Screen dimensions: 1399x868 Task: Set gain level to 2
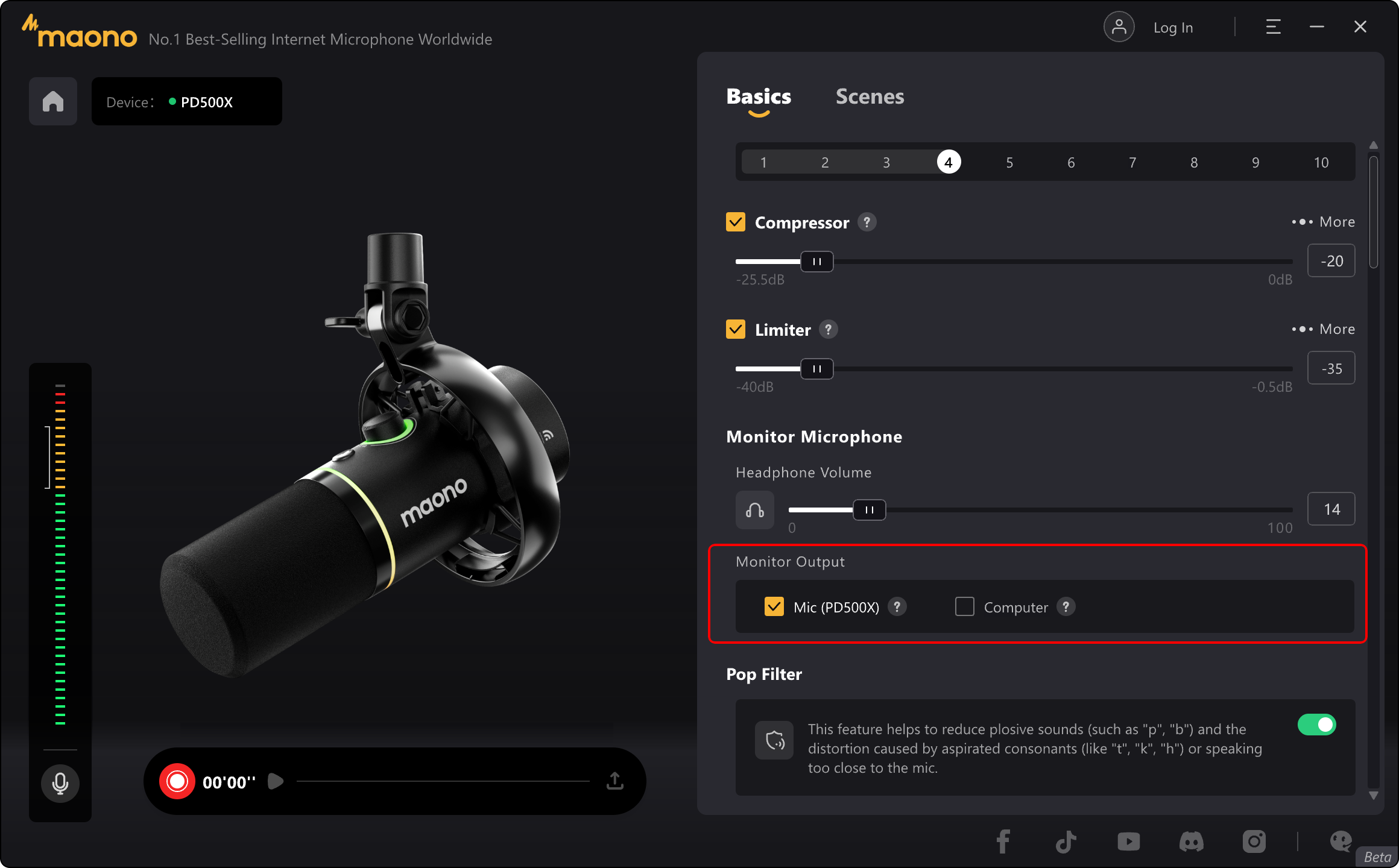pyautogui.click(x=825, y=162)
